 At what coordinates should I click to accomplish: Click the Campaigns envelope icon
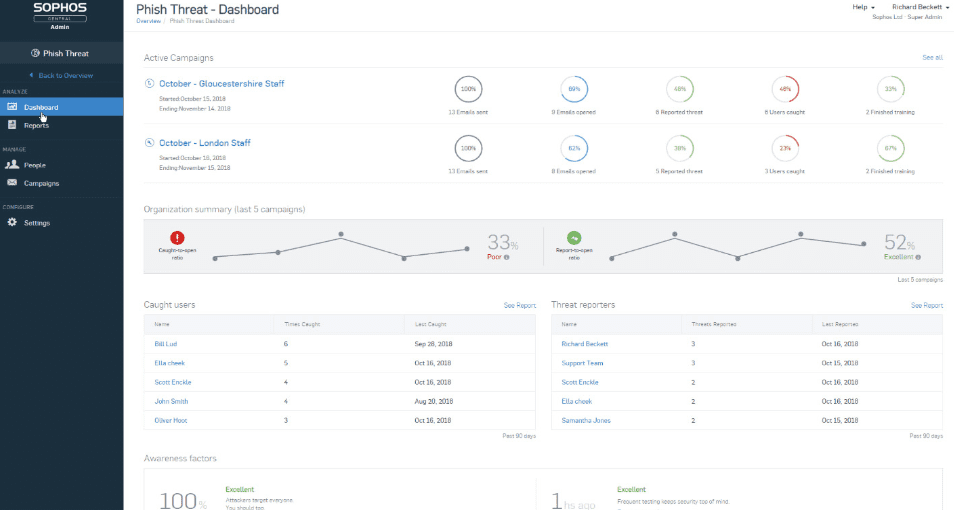click(12, 183)
